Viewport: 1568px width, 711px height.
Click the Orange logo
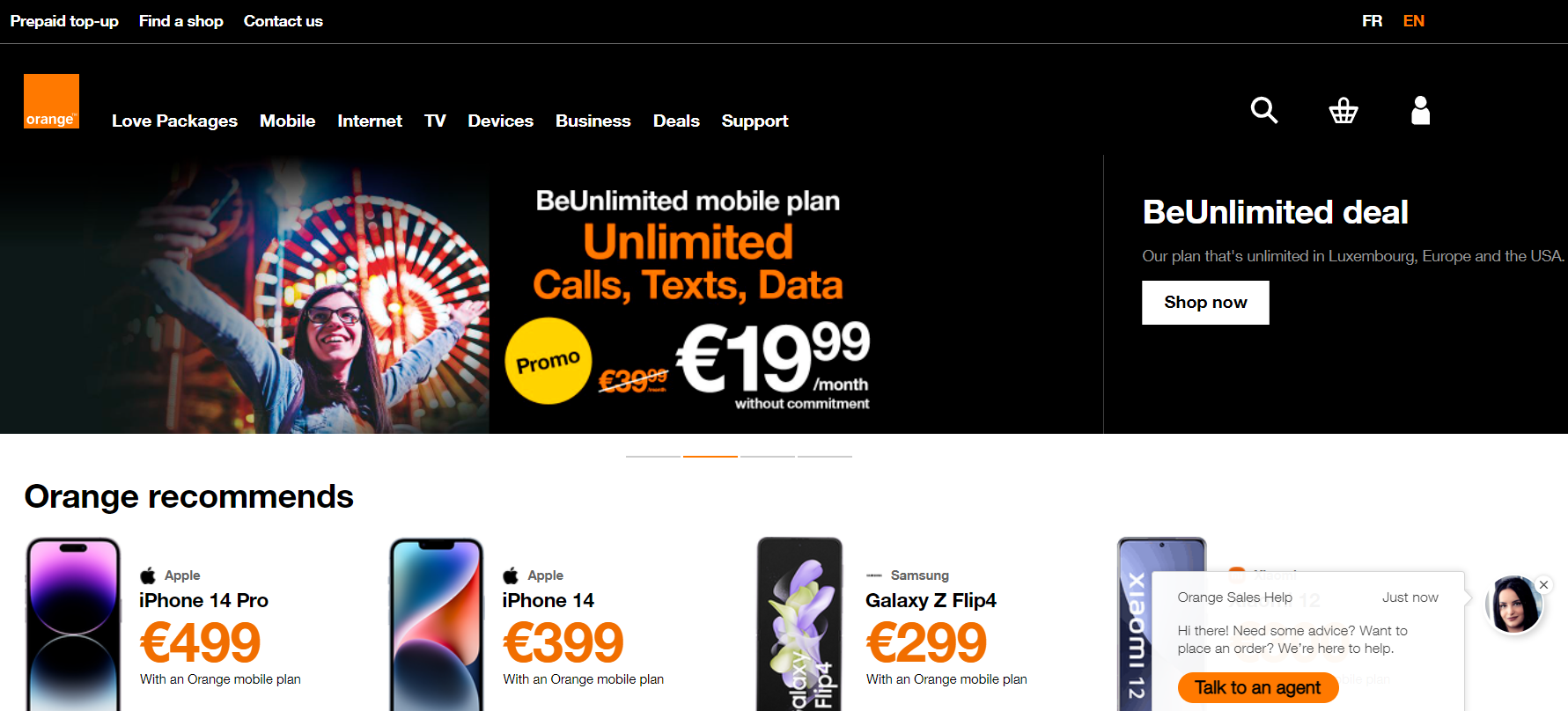(51, 101)
